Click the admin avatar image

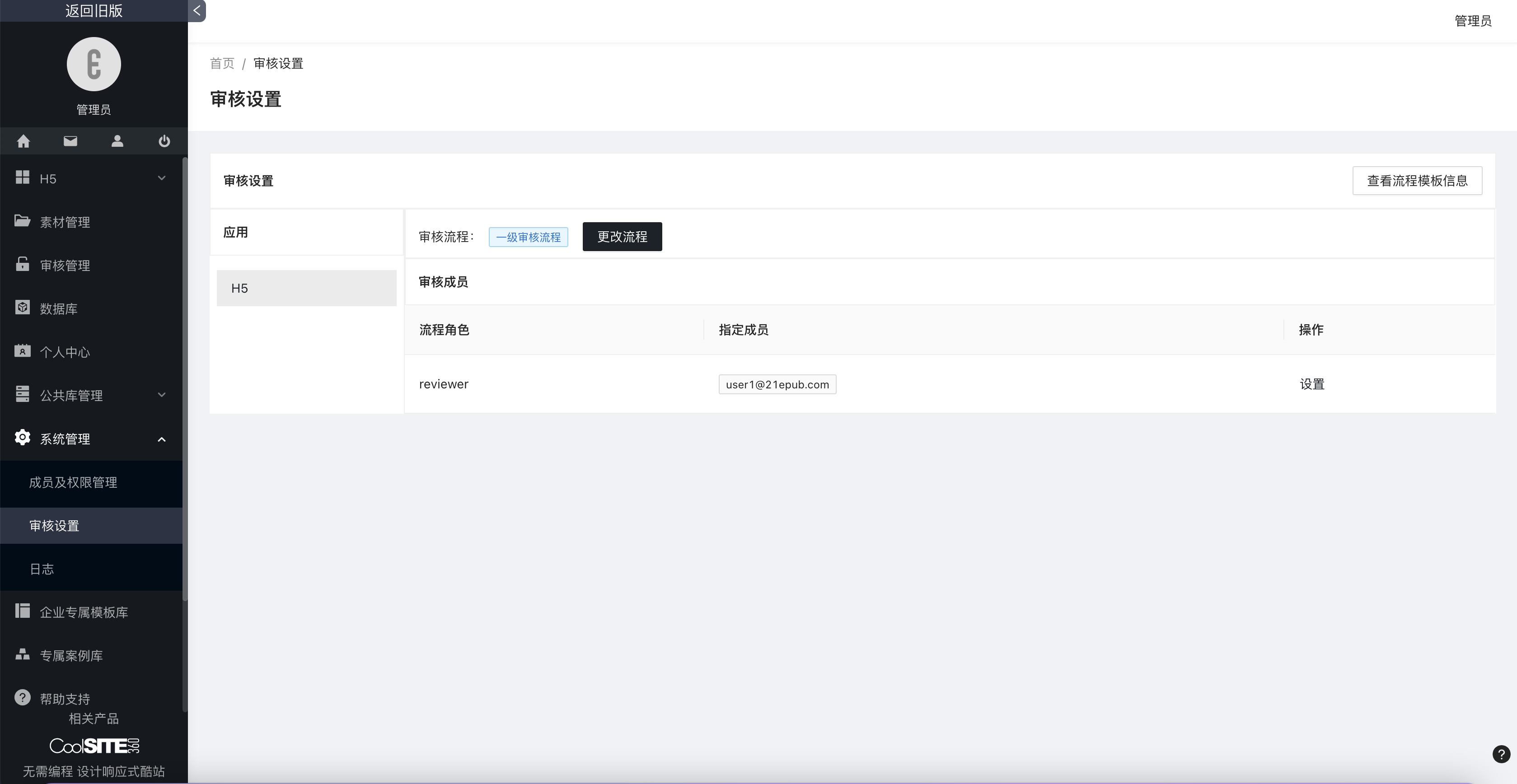94,64
